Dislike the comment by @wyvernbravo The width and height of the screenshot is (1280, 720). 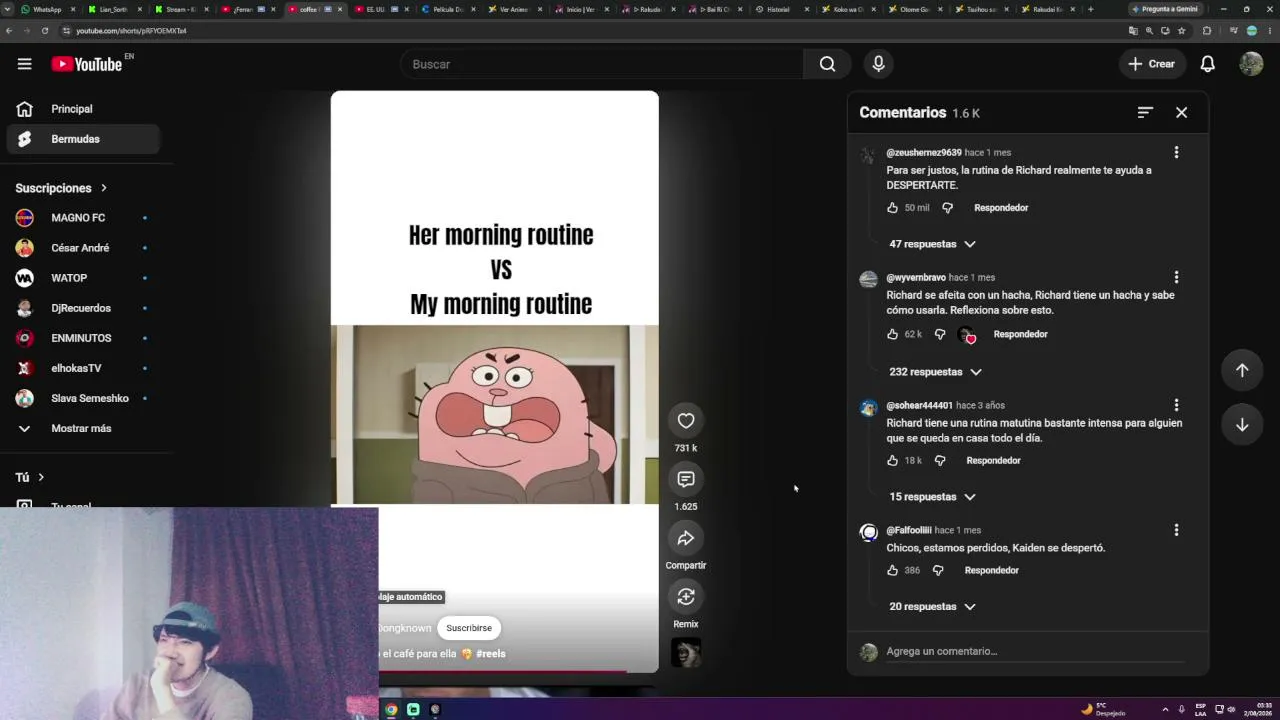tap(939, 334)
